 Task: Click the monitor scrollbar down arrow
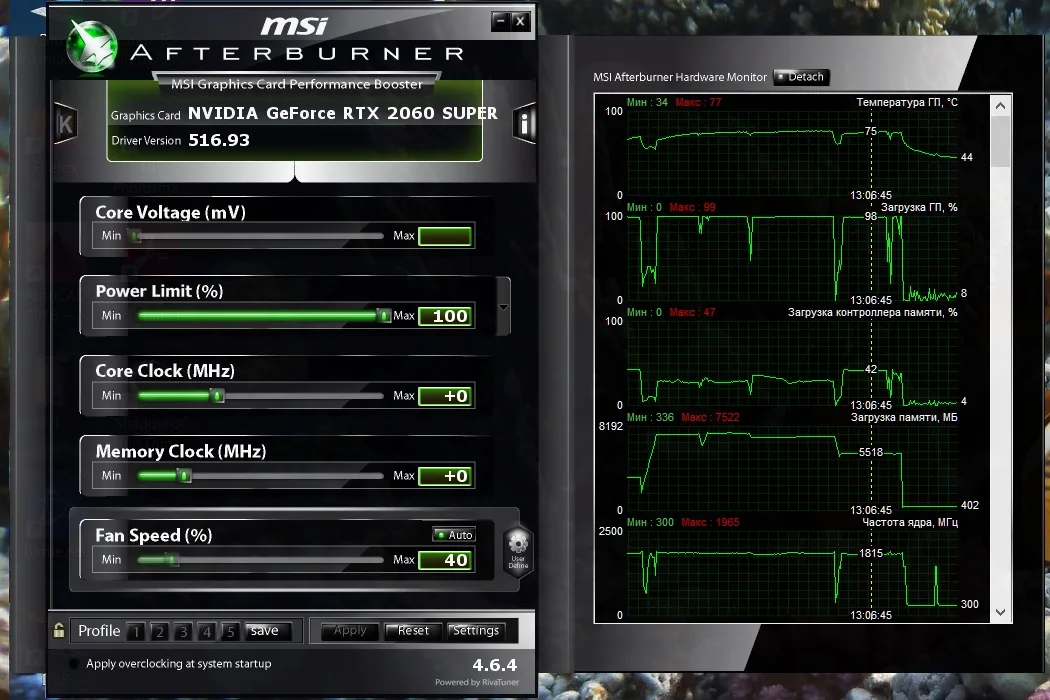1000,612
